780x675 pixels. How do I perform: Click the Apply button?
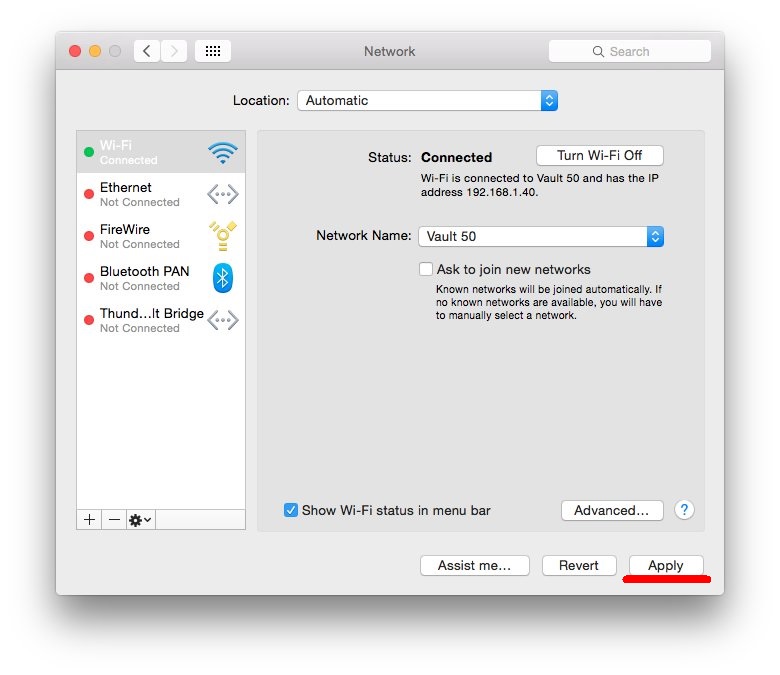[x=666, y=566]
